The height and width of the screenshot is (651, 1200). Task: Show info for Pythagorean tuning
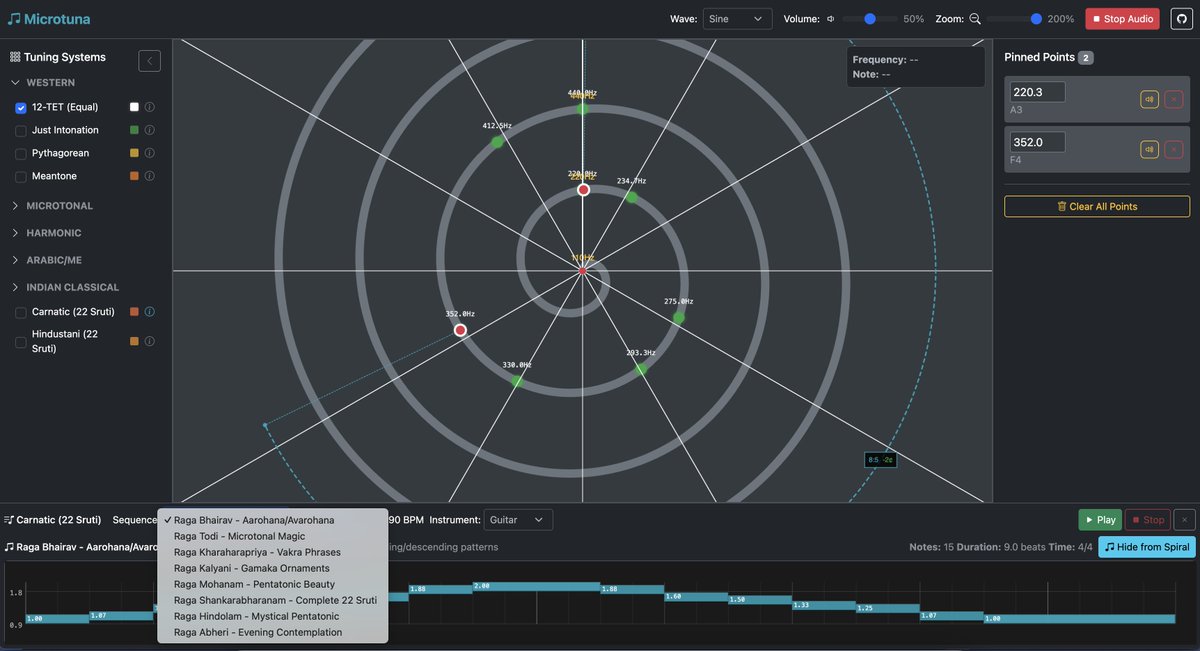point(150,153)
